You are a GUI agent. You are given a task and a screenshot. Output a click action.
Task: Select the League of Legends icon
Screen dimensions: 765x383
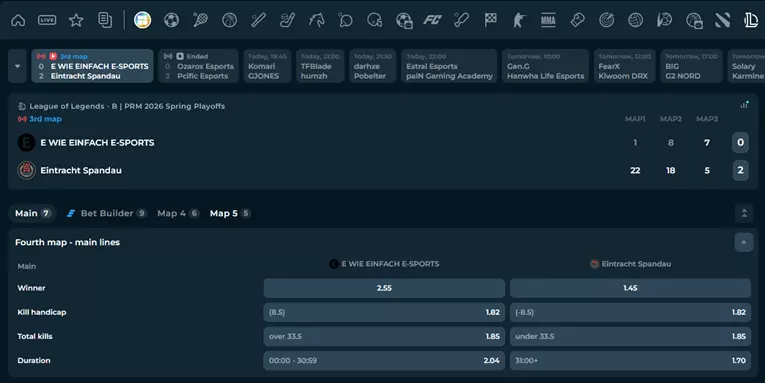pos(751,20)
